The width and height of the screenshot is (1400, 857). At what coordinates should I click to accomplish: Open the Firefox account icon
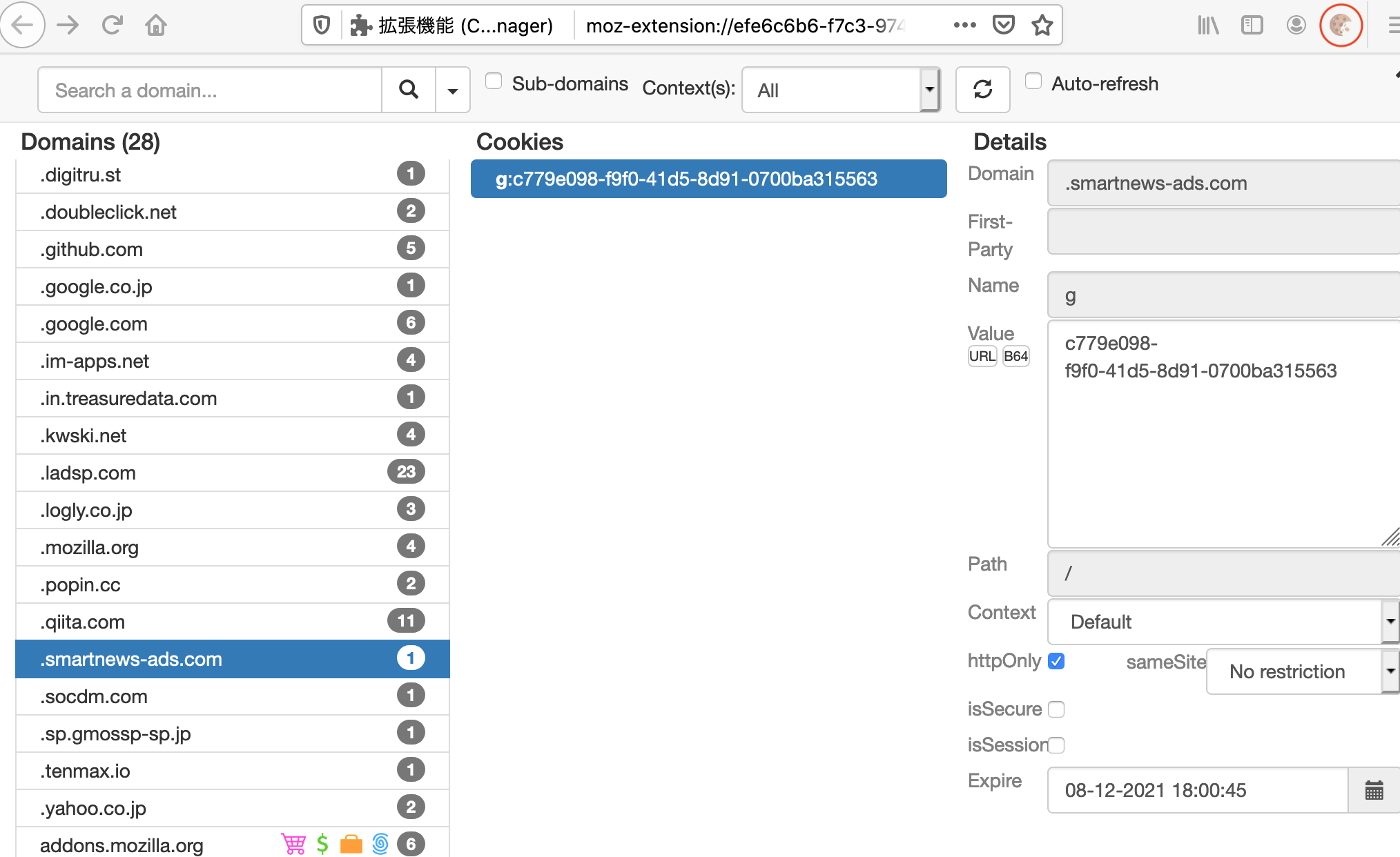tap(1296, 26)
